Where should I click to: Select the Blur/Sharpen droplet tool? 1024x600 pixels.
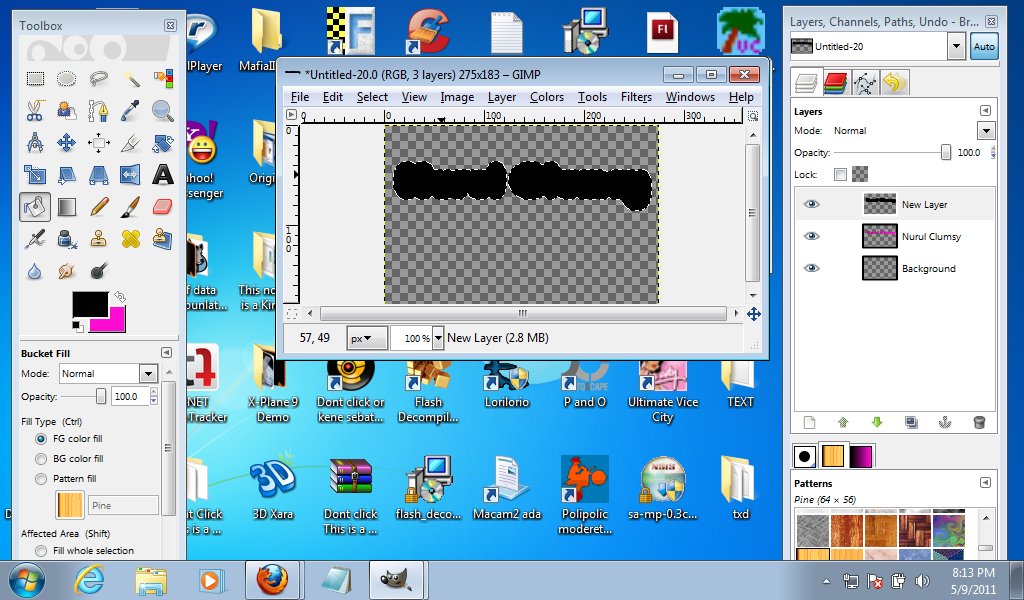(x=35, y=270)
